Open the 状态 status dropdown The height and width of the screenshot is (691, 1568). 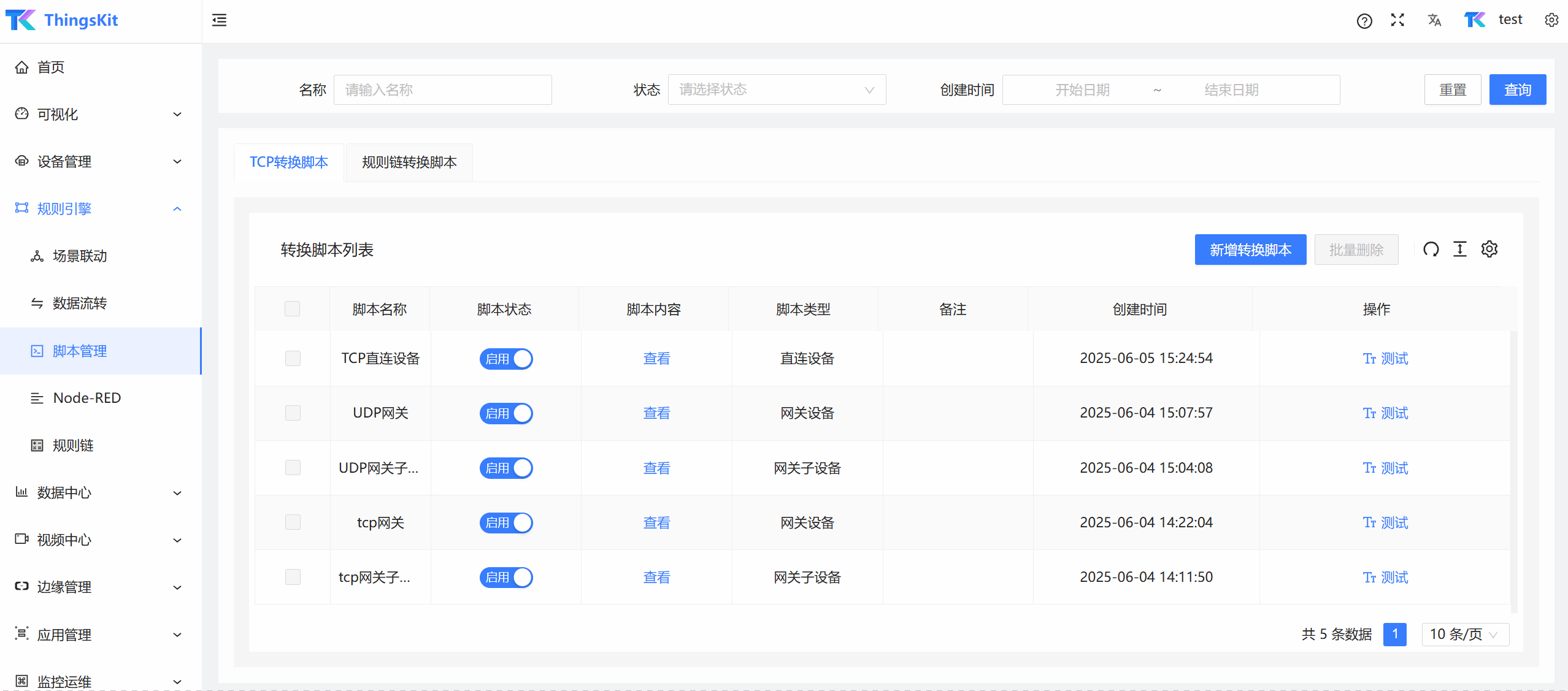pyautogui.click(x=777, y=90)
